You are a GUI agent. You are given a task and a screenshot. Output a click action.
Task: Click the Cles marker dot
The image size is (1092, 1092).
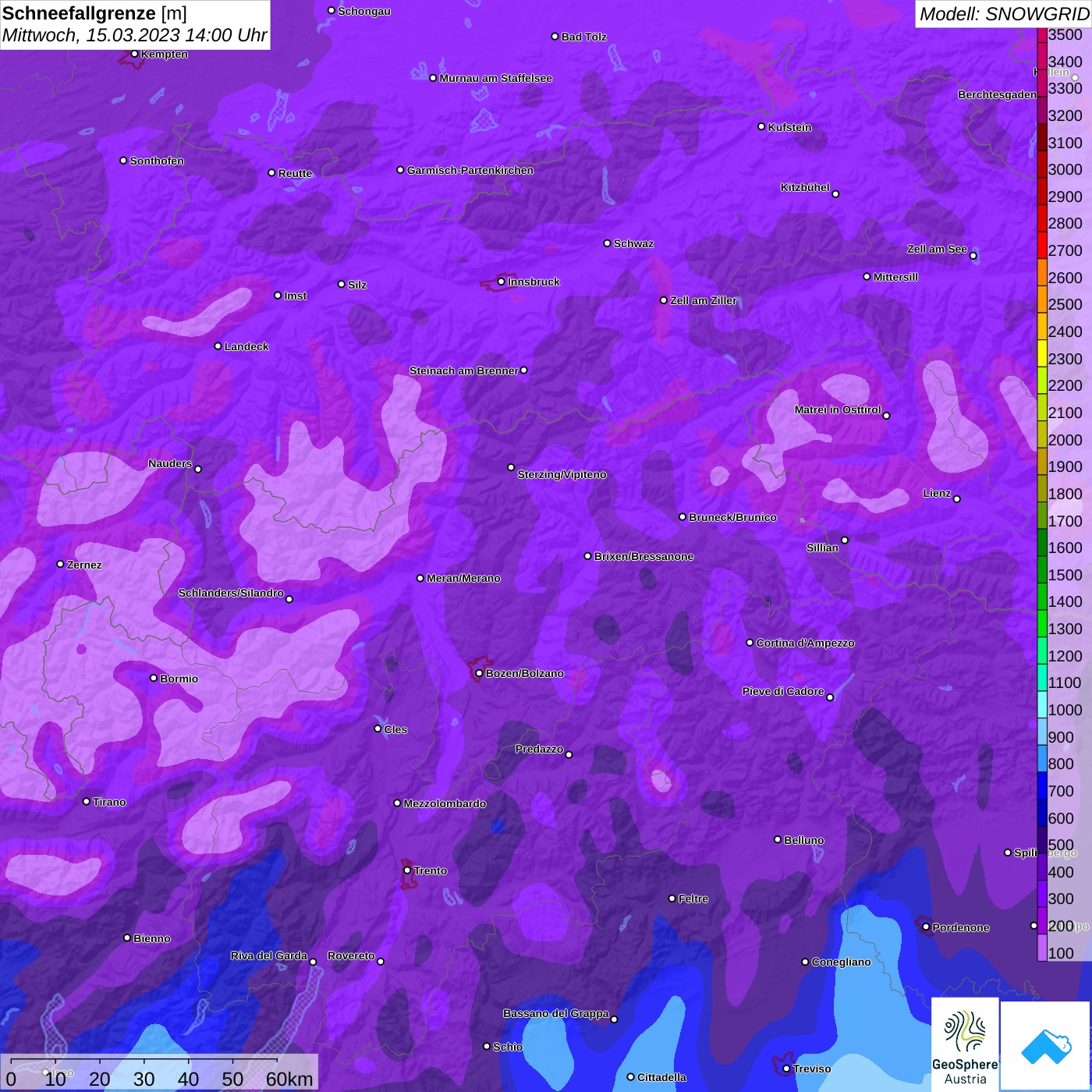[x=378, y=729]
